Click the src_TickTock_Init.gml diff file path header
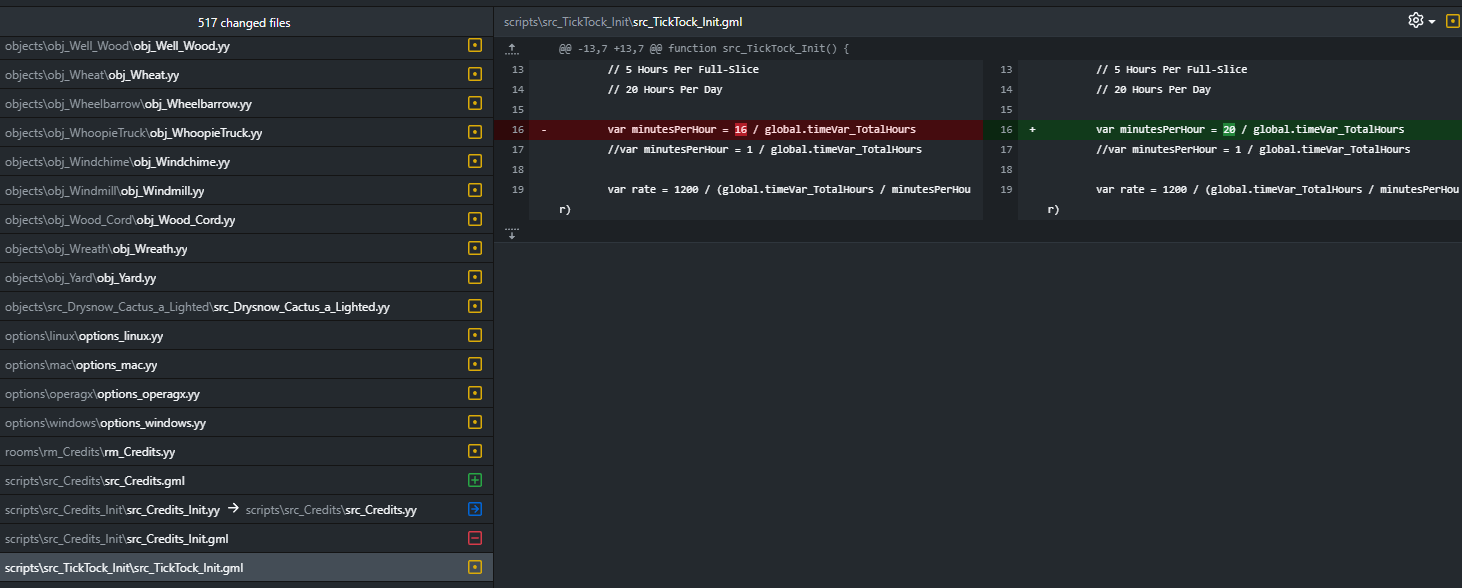Screen dimensions: 1462x588 tap(623, 22)
